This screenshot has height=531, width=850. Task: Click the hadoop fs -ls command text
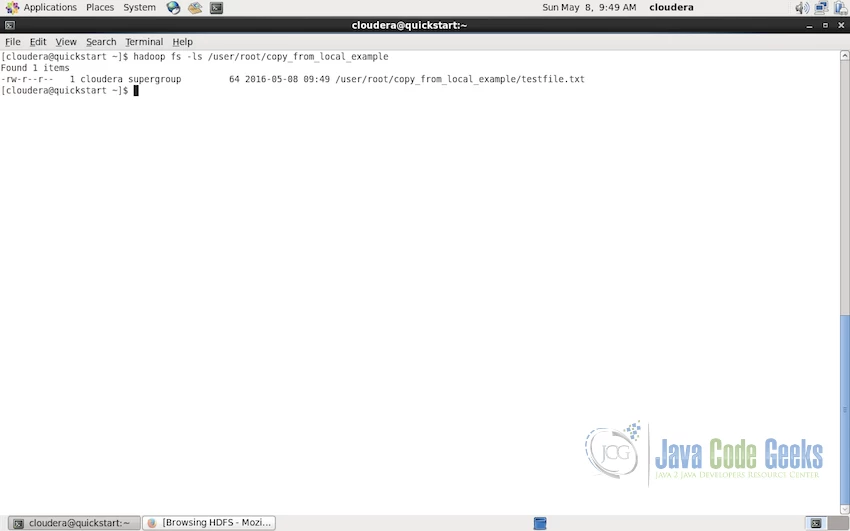pos(261,56)
